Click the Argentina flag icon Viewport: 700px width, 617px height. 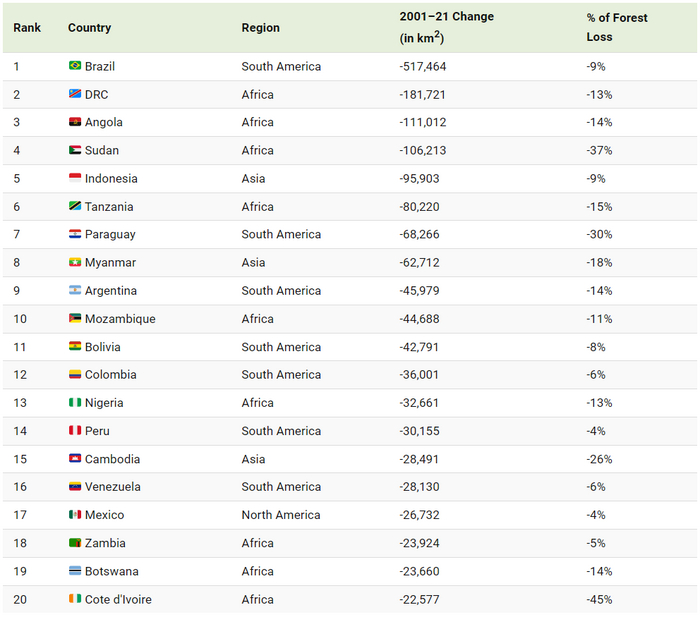[75, 290]
